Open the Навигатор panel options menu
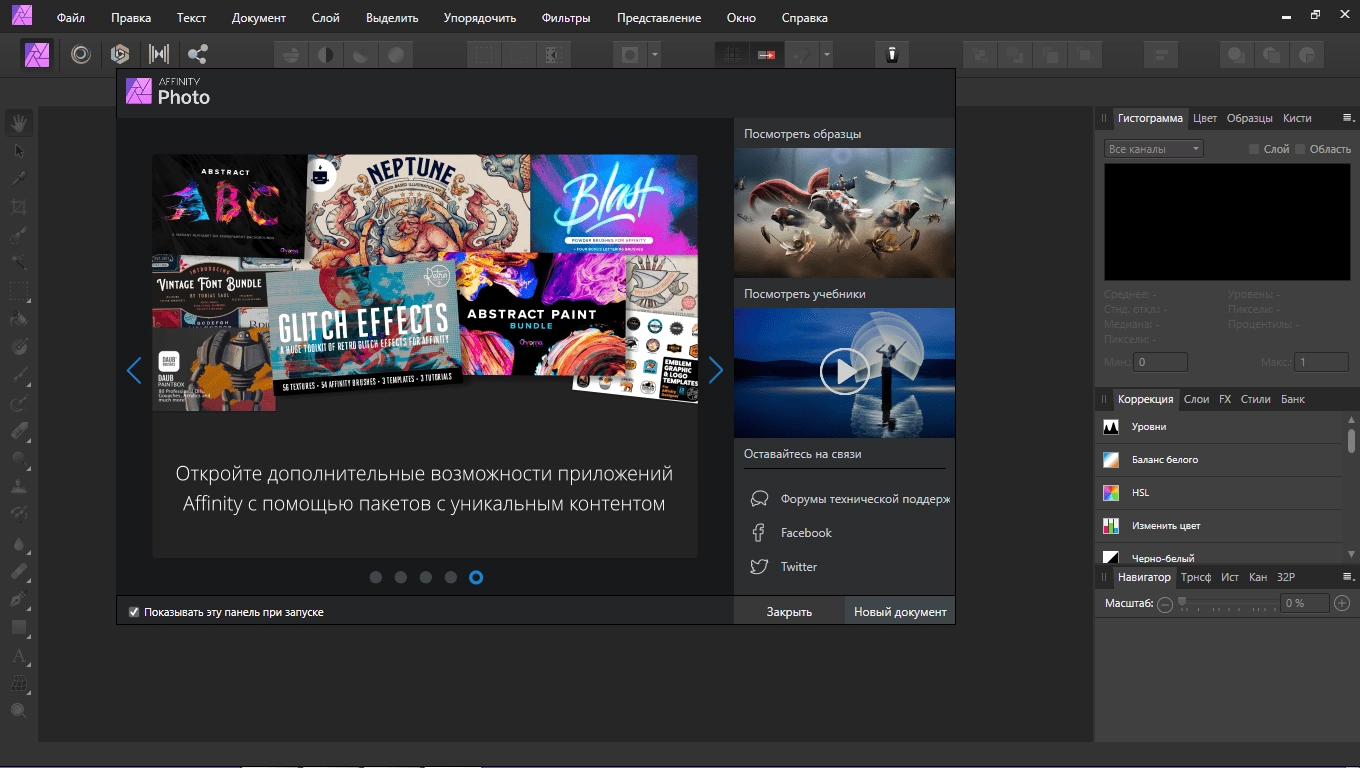This screenshot has height=768, width=1360. pyautogui.click(x=1348, y=577)
